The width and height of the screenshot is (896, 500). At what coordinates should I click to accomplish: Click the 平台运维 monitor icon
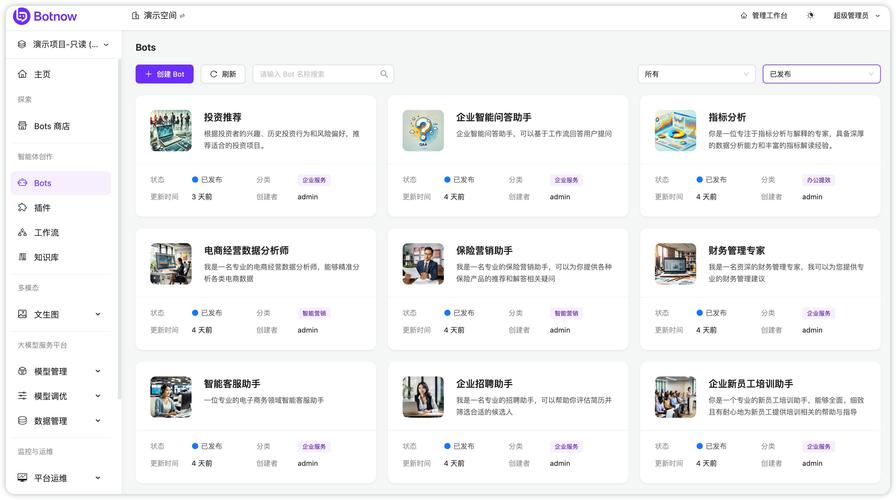coord(22,477)
